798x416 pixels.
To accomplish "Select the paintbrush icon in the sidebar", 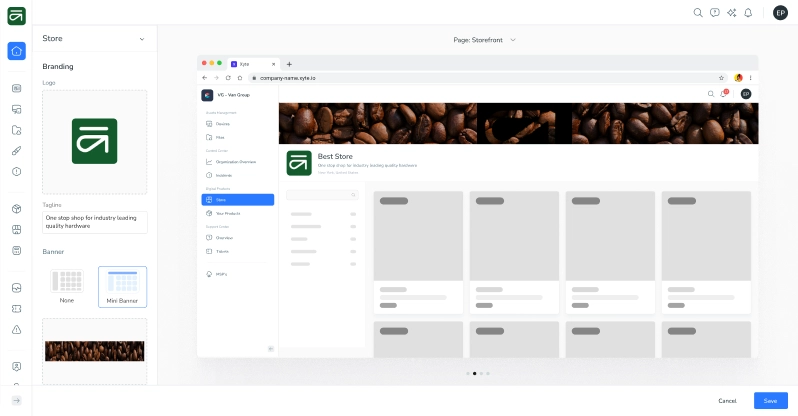I will coord(16,151).
